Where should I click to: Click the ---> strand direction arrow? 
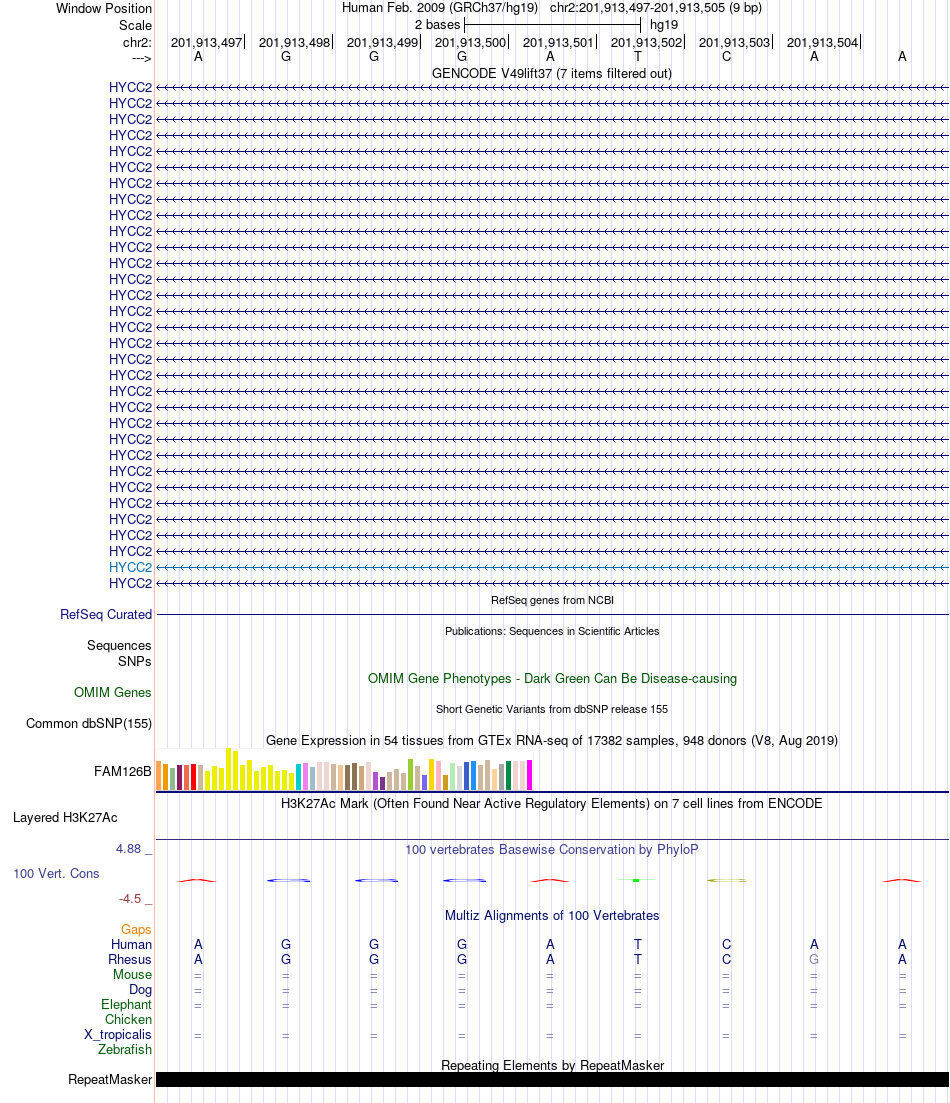[x=141, y=58]
